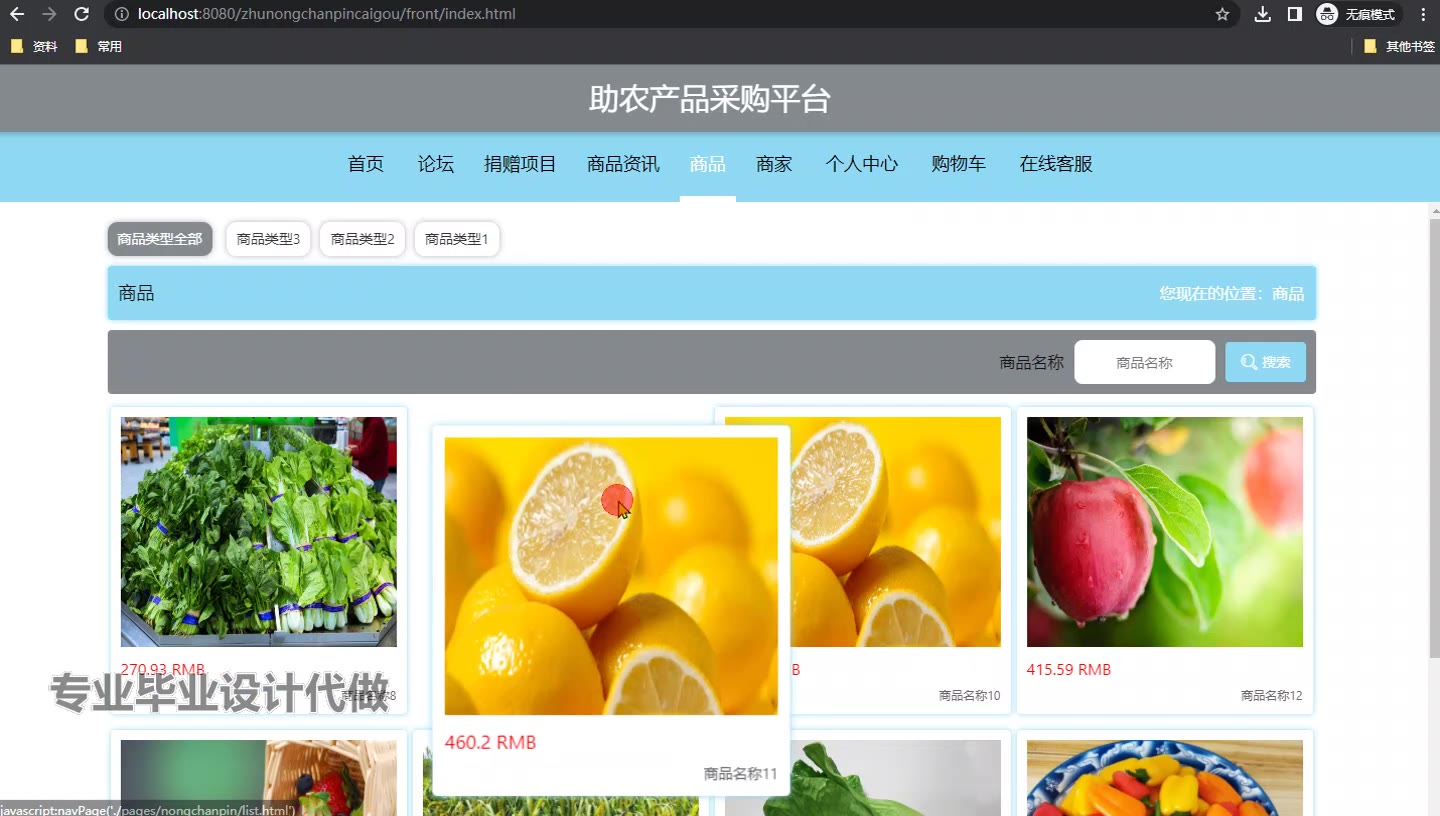The image size is (1440, 816).
Task: Open the 商品资讯 nav item
Action: coord(623,164)
